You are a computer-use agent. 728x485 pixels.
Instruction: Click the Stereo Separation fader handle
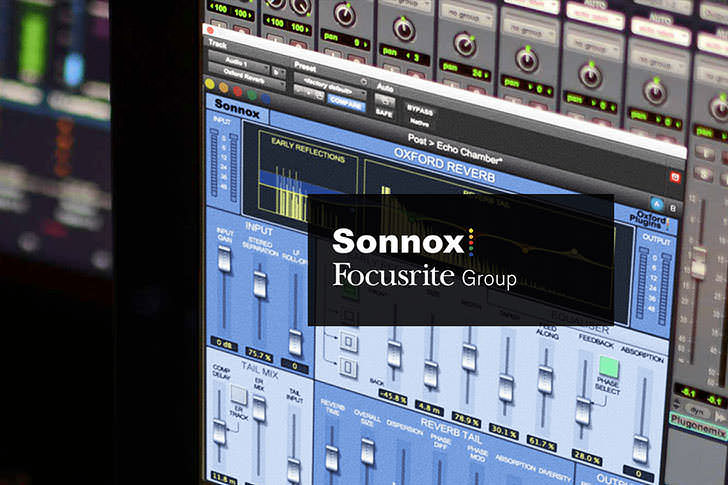(x=261, y=283)
